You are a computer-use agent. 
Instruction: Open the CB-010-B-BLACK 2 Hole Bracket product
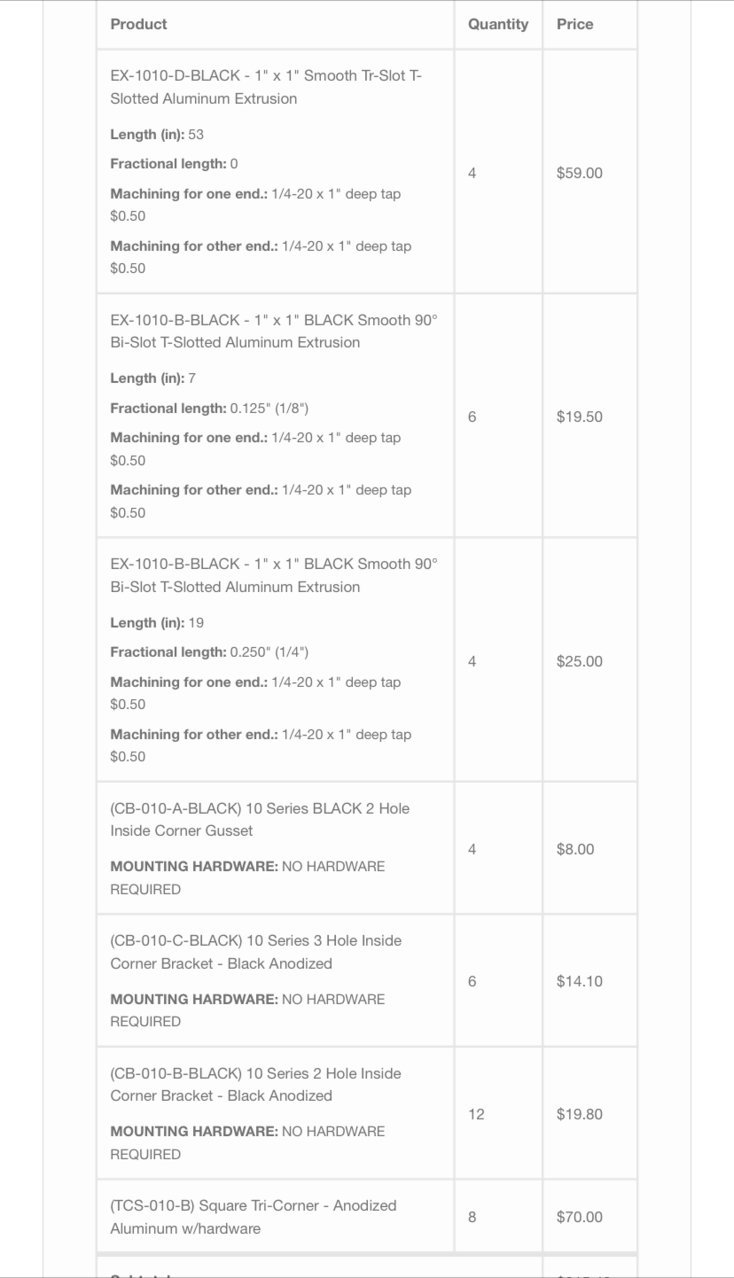[256, 1084]
